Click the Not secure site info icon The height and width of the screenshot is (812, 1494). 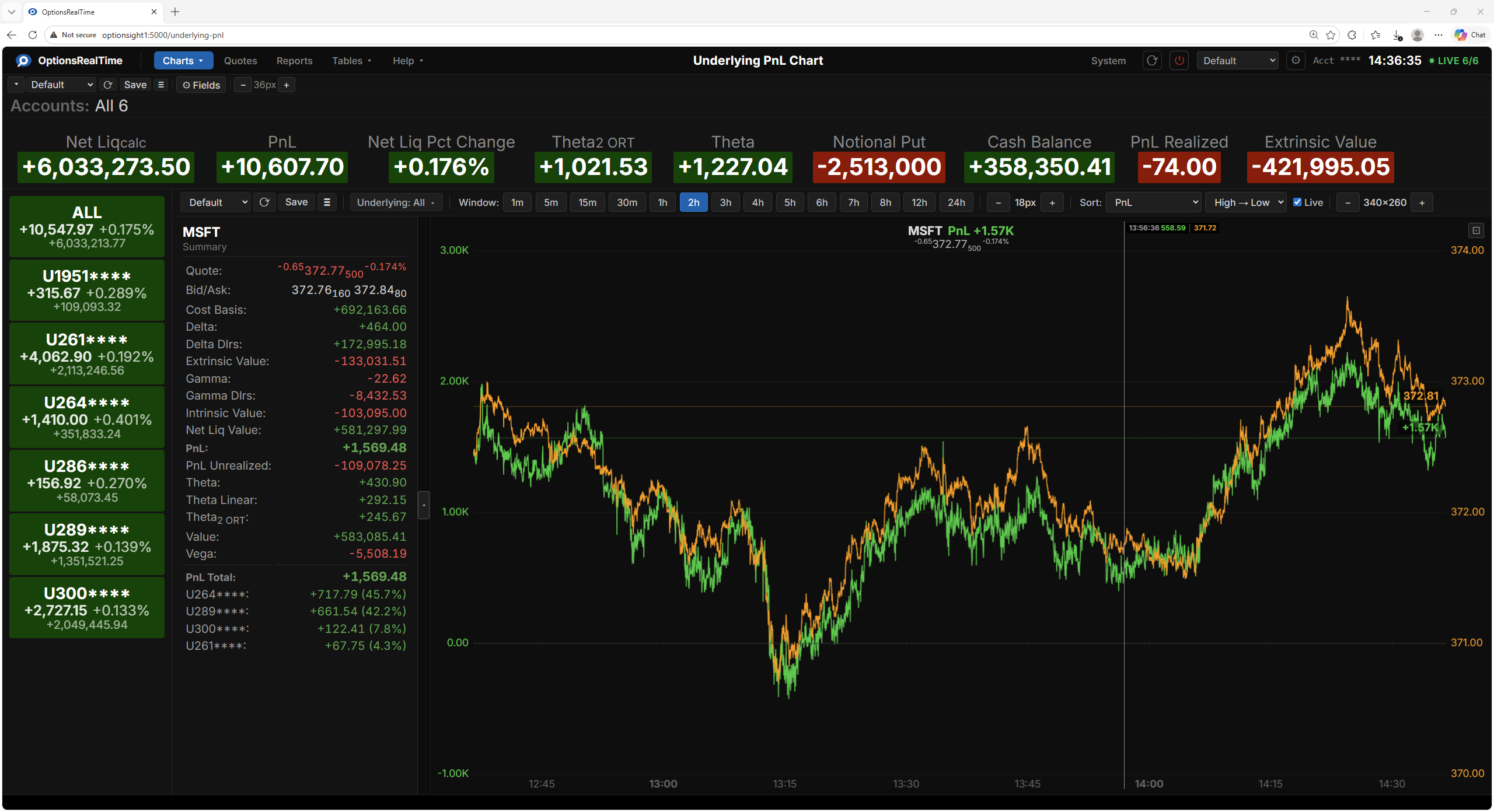tap(54, 35)
